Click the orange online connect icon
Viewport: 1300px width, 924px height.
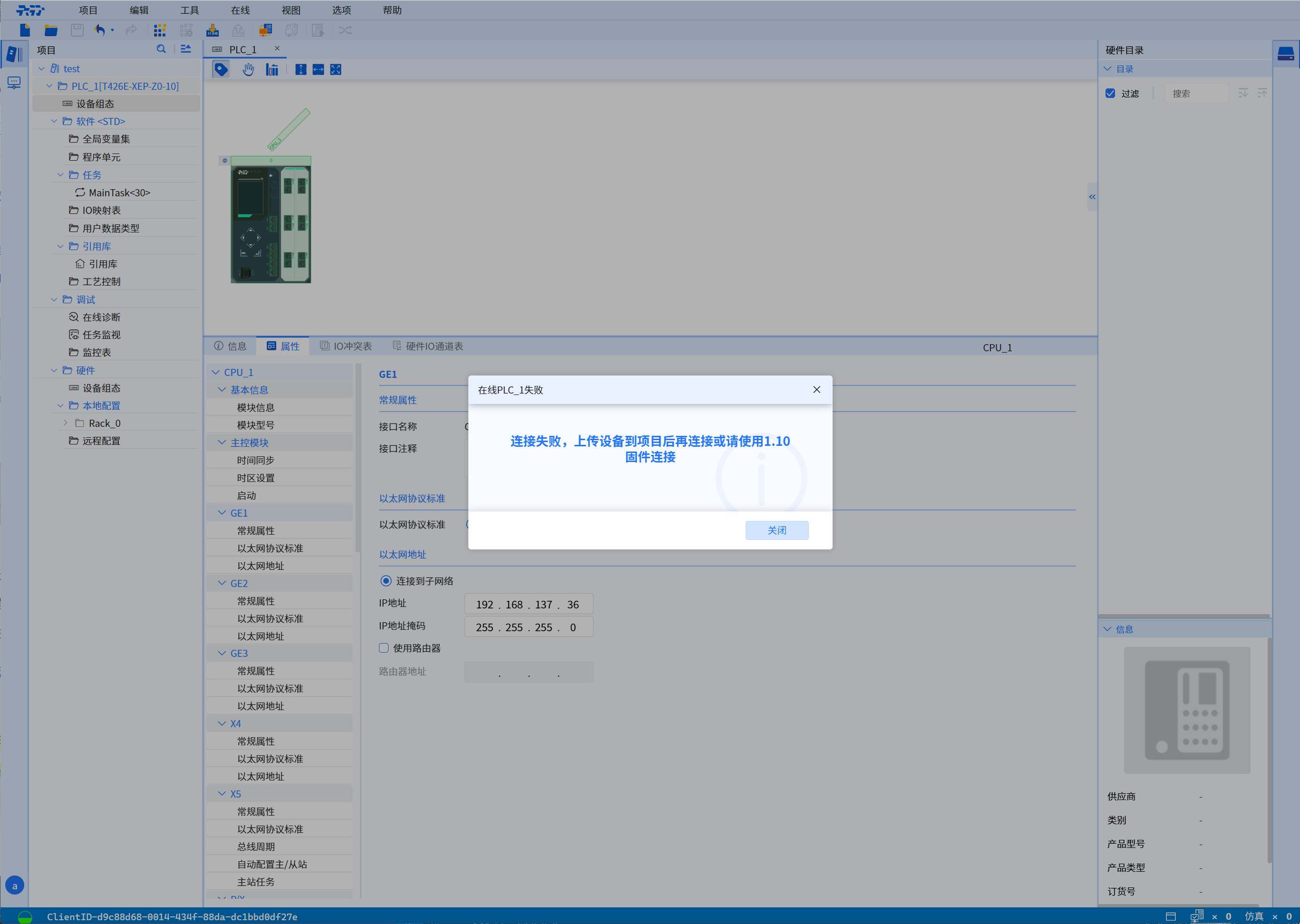point(265,30)
